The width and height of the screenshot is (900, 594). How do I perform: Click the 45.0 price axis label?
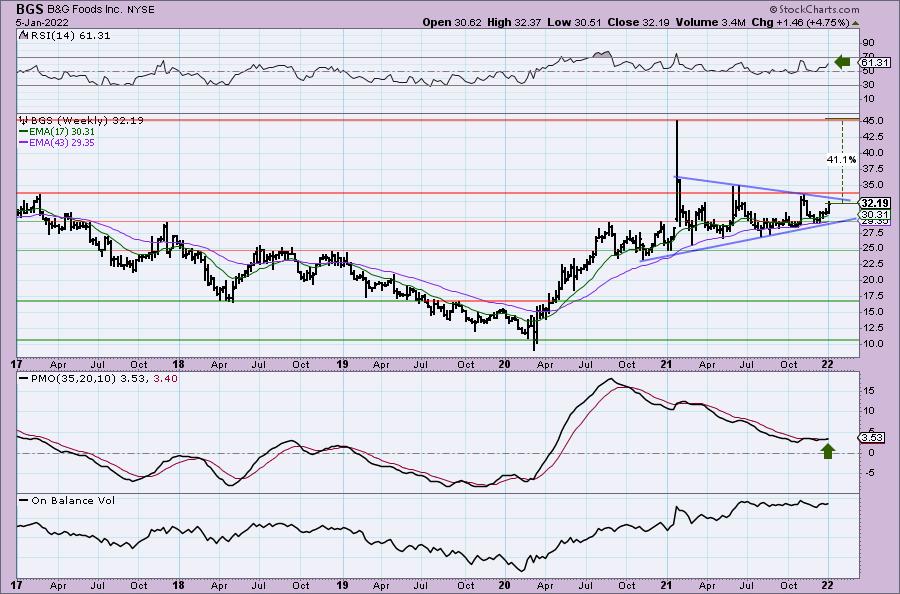coord(872,121)
